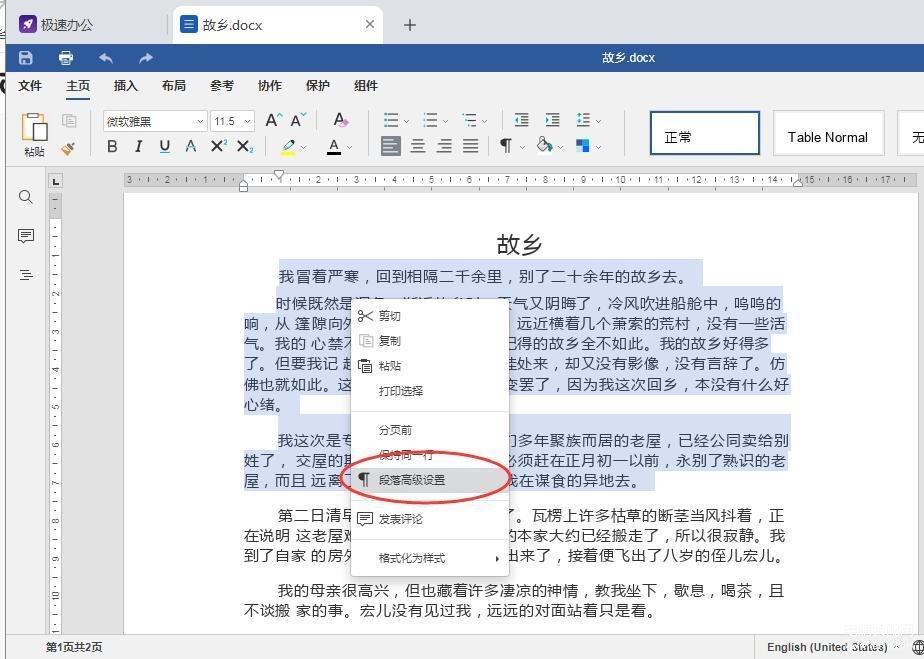Select the 正常 style
The height and width of the screenshot is (659, 924).
(x=705, y=133)
